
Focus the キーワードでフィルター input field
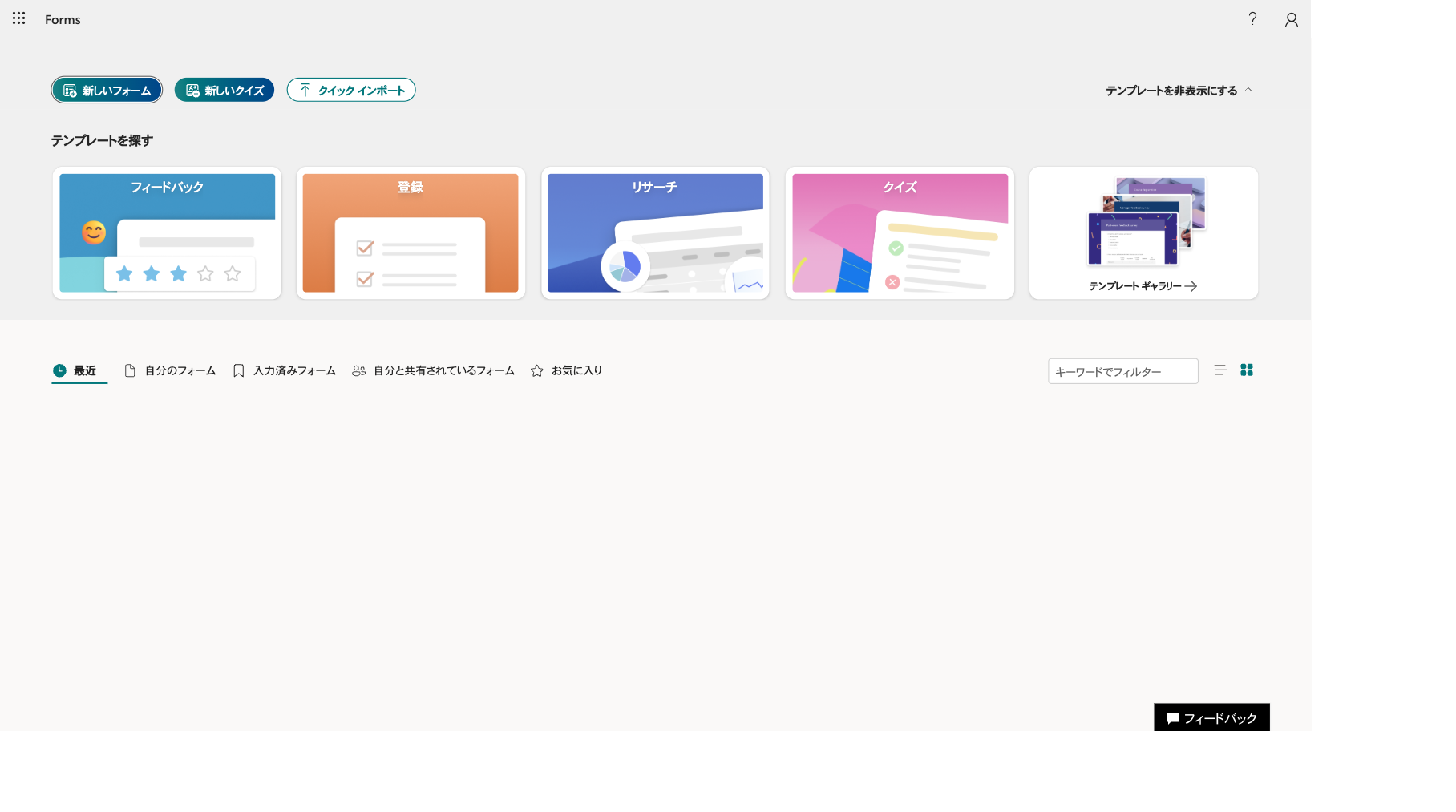click(x=1122, y=371)
